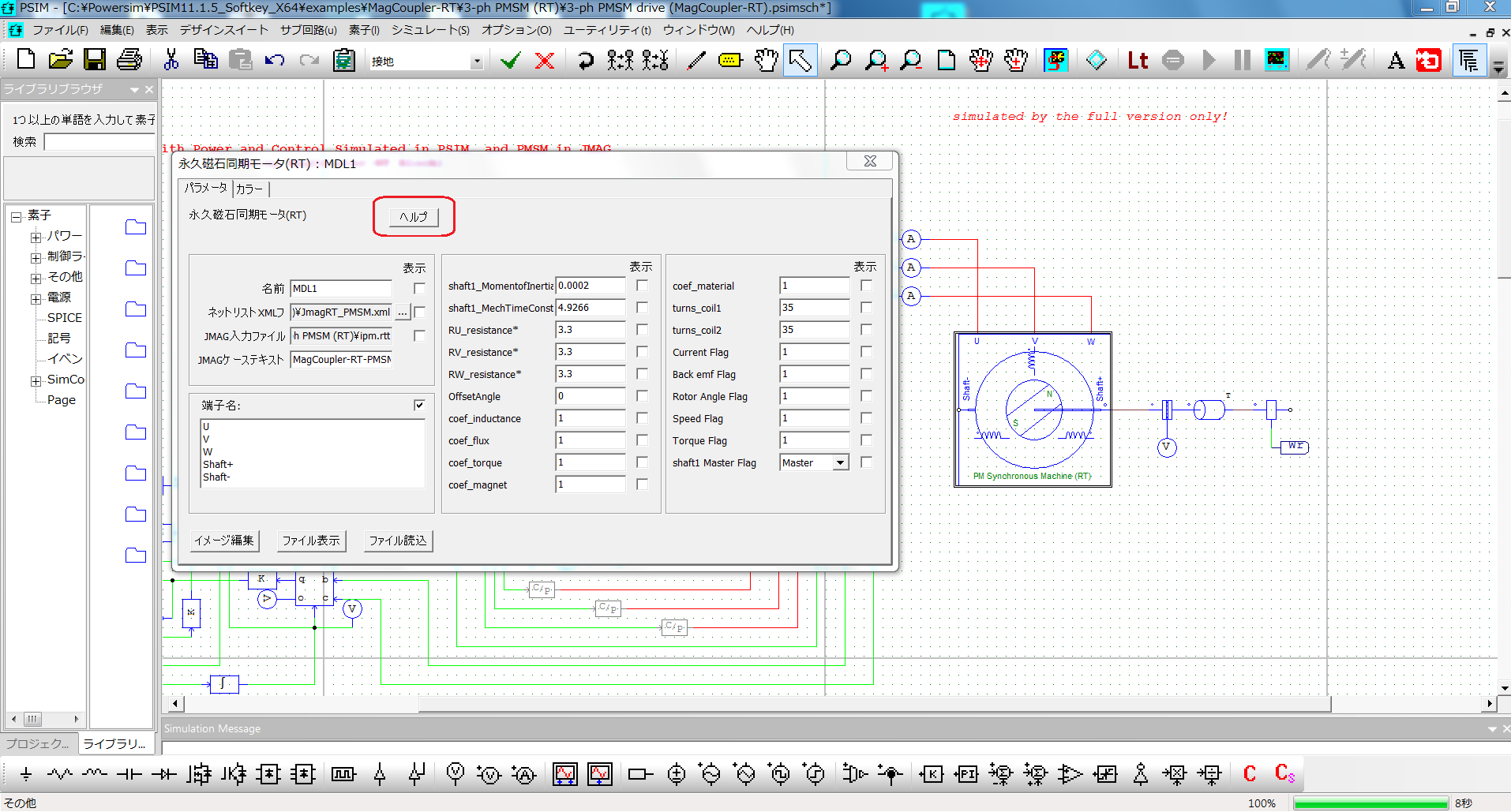
Task: Place a resistor from the element toolbar
Action: (60, 774)
